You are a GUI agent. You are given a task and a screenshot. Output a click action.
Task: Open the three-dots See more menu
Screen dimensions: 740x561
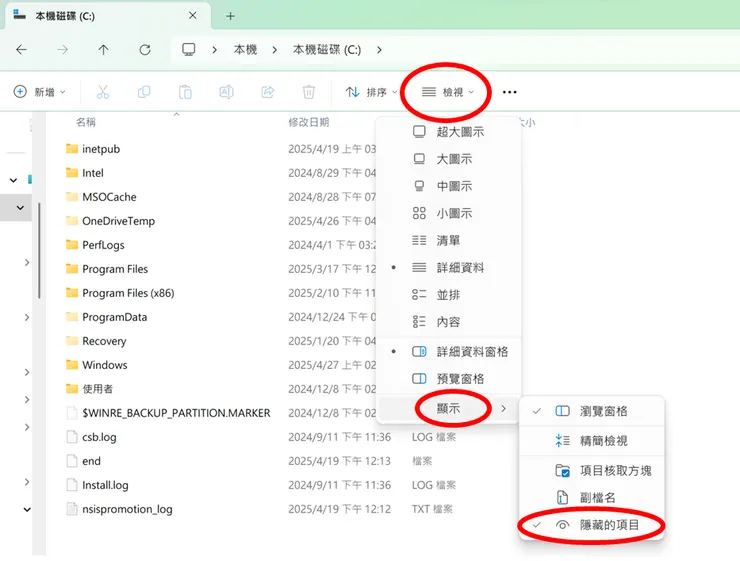pyautogui.click(x=510, y=92)
